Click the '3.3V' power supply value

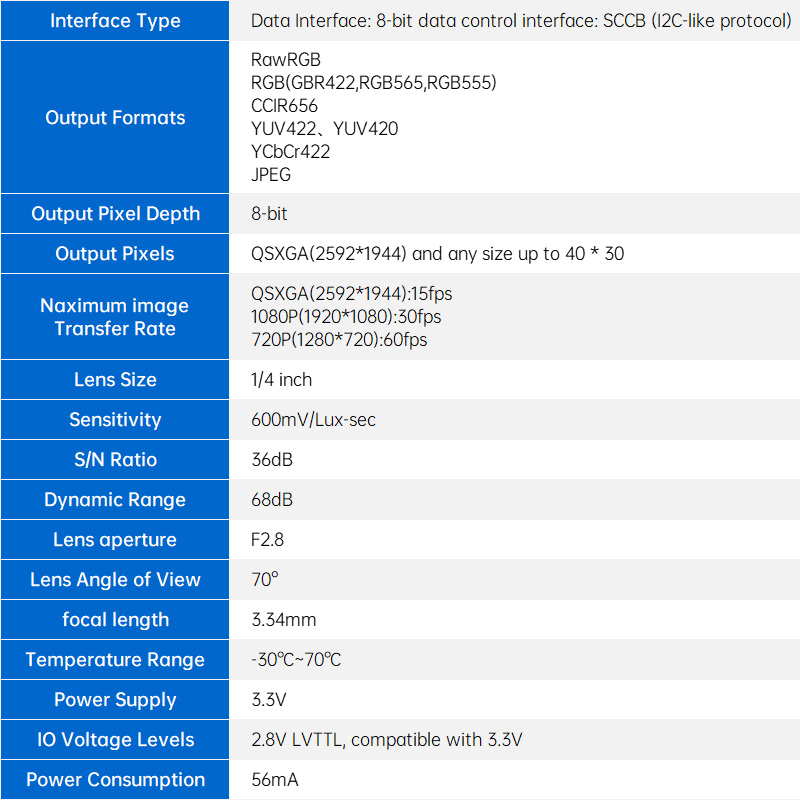click(269, 700)
